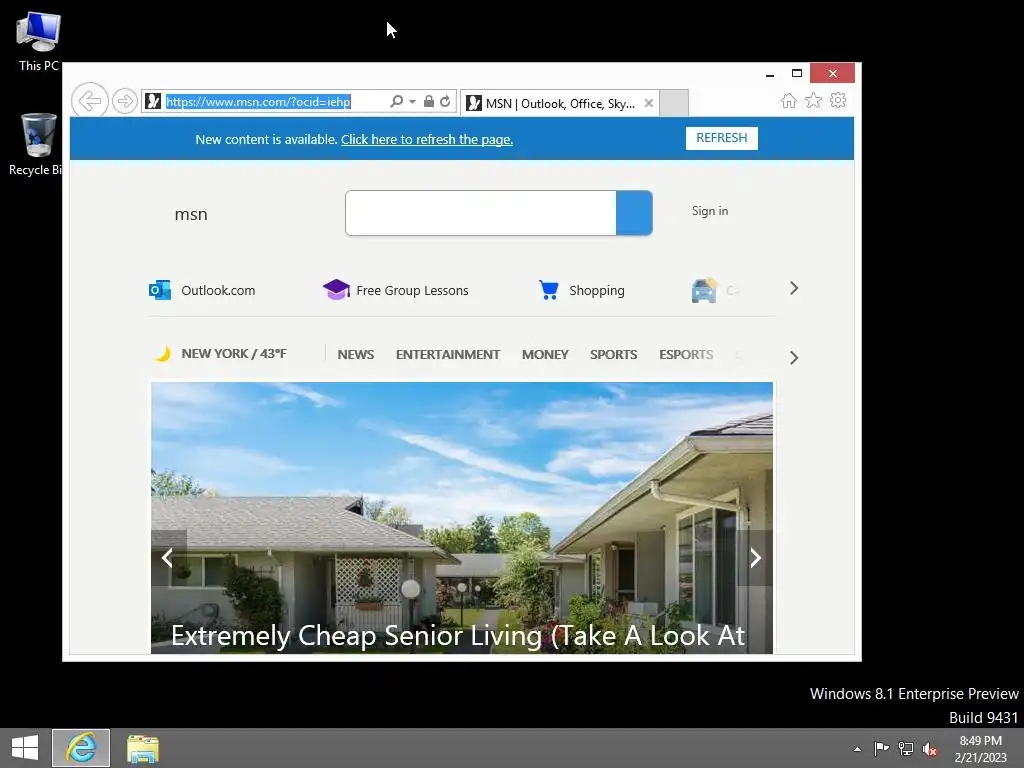Open the NEWS menu item
This screenshot has width=1024, height=768.
(x=355, y=355)
